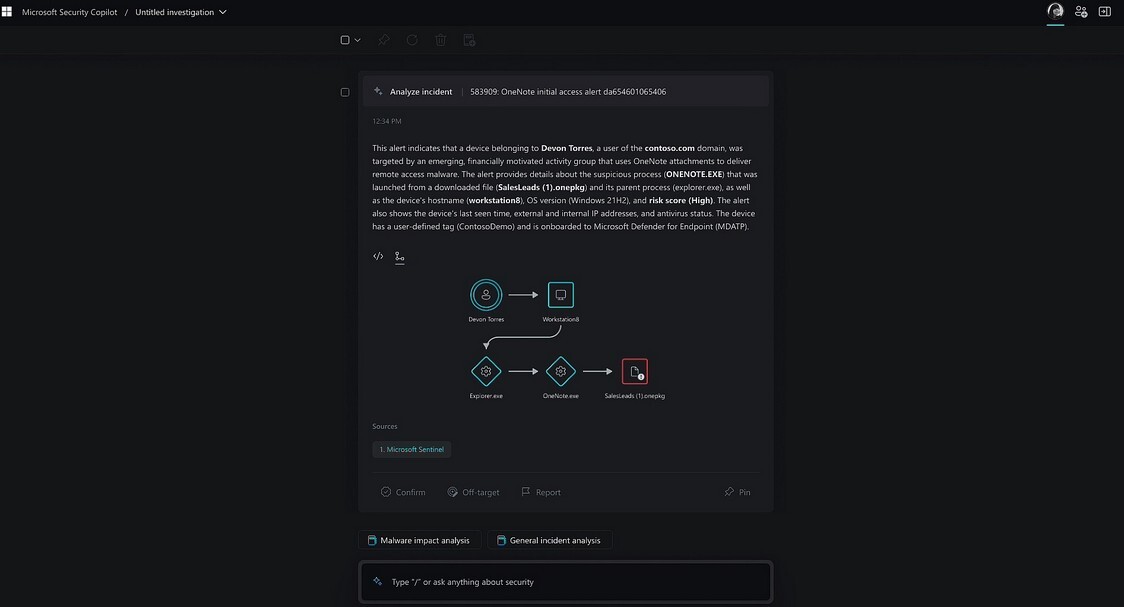
Task: Click the trash delete icon
Action: point(441,40)
